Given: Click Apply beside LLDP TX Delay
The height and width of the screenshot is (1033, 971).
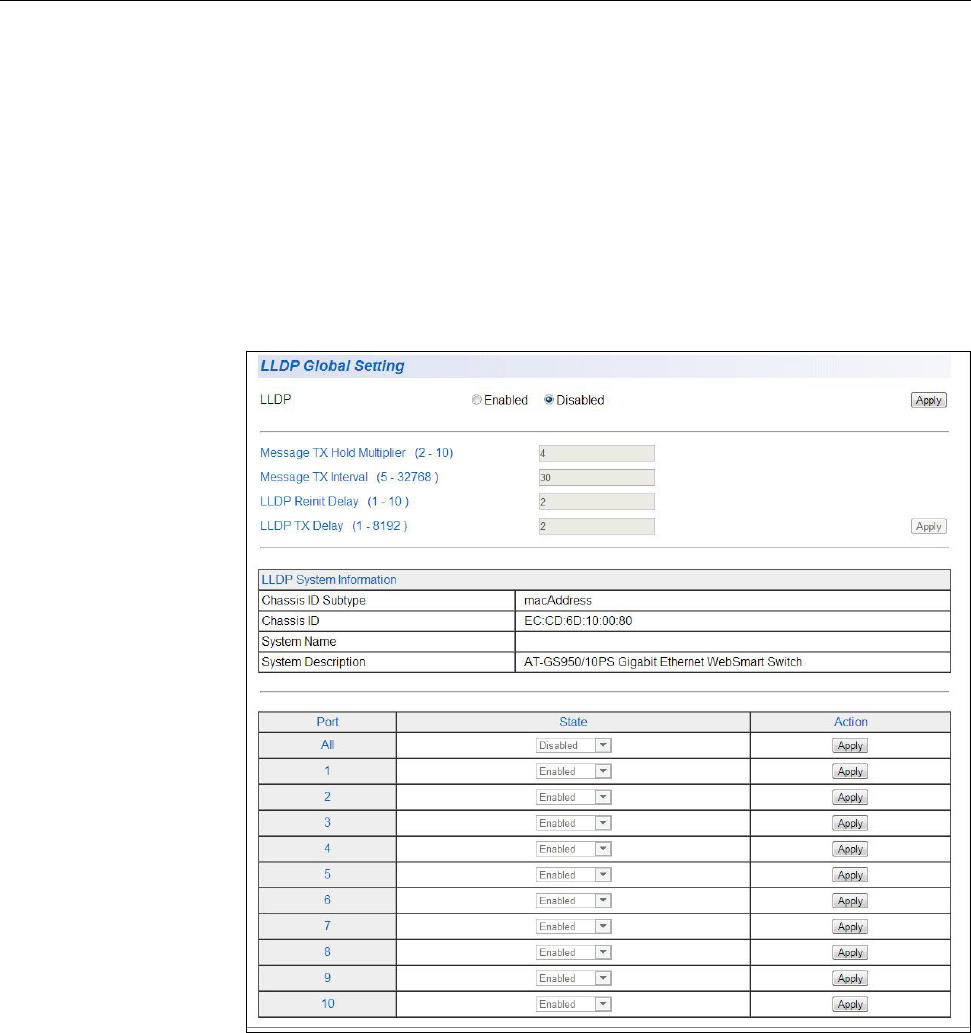Looking at the screenshot, I should [929, 526].
